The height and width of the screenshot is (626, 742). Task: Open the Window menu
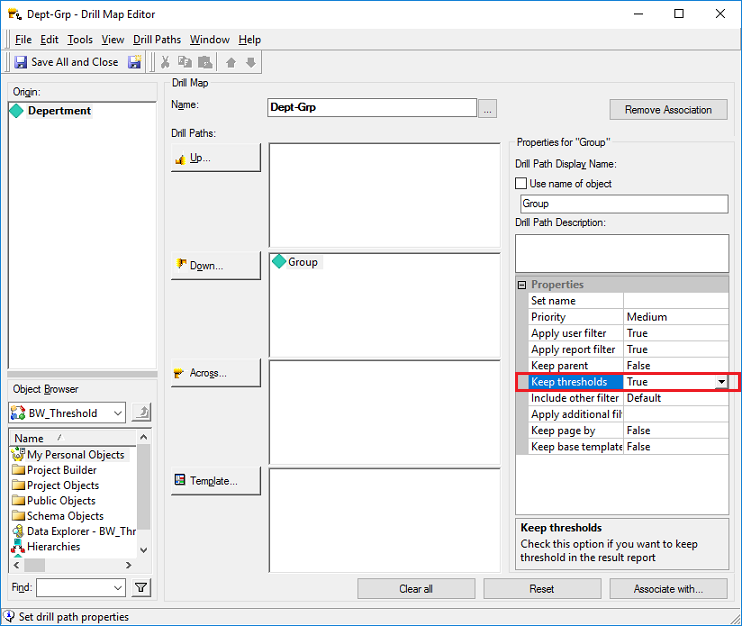click(210, 40)
